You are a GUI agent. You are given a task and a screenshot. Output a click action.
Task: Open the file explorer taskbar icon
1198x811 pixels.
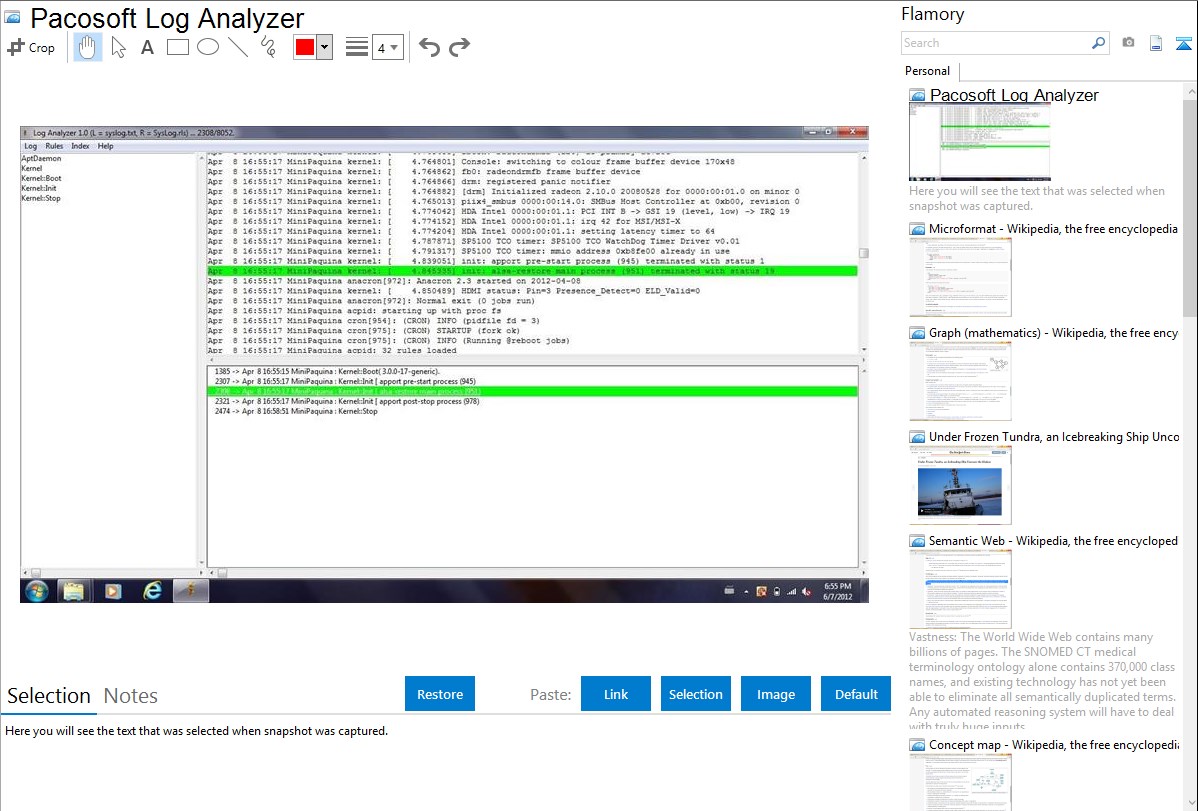click(x=73, y=591)
